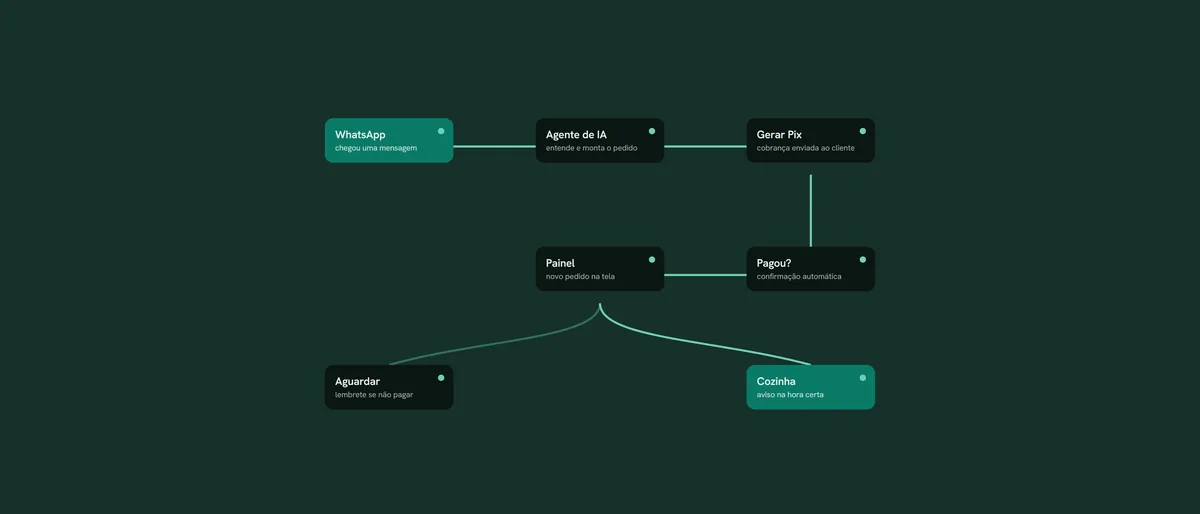
Task: Click the text 'chegou uma mensagem'
Action: pyautogui.click(x=376, y=148)
